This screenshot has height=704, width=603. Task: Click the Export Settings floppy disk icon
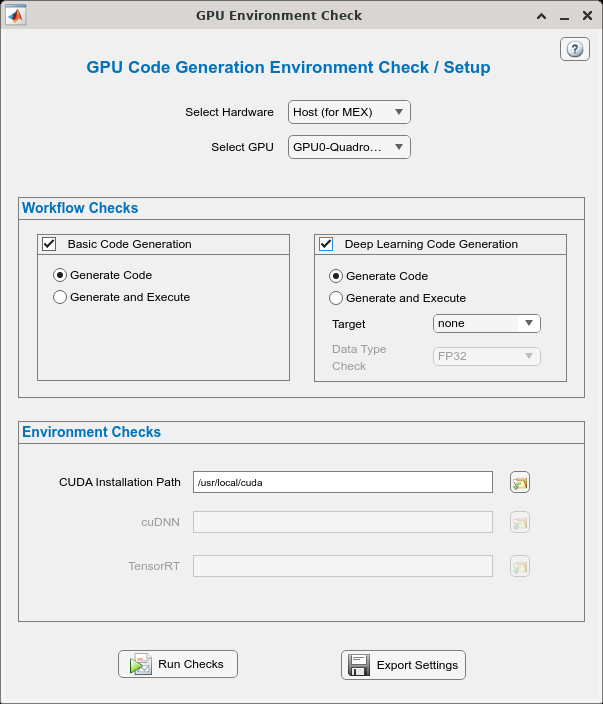359,665
